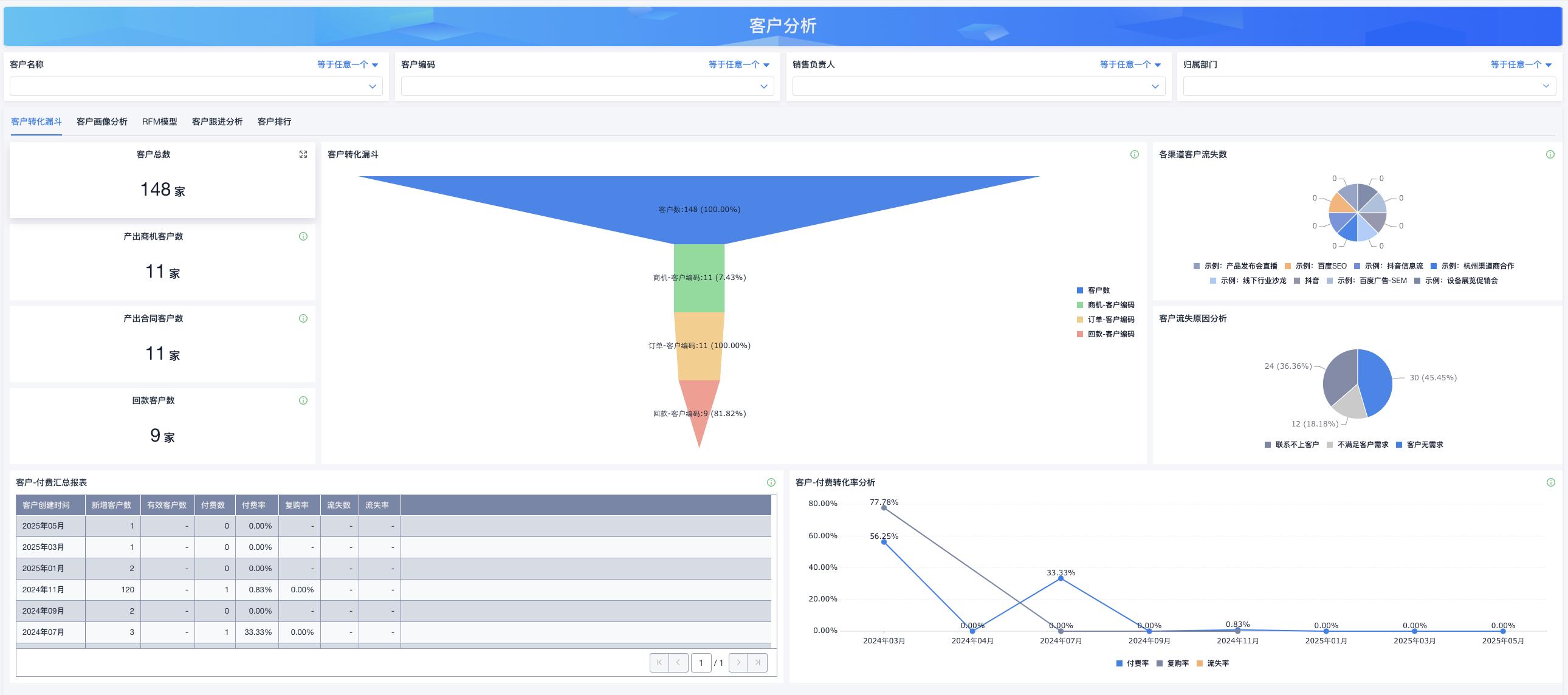Click info icon on 产出商机客户数 card
This screenshot has height=695, width=1568.
tap(303, 236)
